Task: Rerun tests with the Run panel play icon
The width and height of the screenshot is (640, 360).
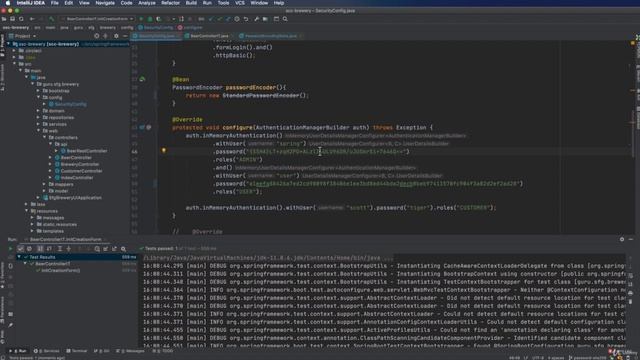Action: 11,249
